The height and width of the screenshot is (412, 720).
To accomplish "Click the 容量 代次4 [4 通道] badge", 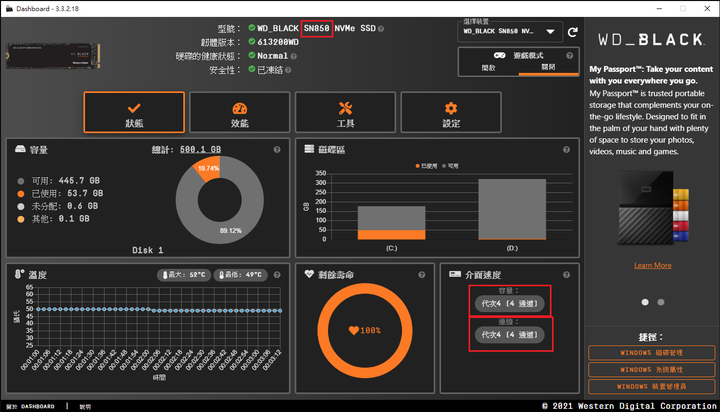I will coord(509,304).
